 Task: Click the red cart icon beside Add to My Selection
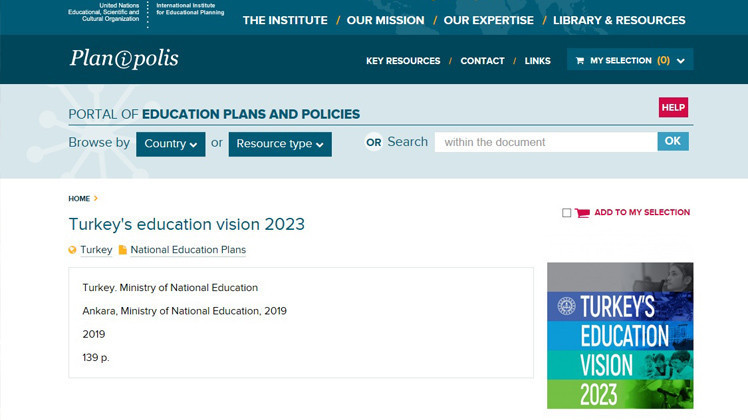point(582,213)
